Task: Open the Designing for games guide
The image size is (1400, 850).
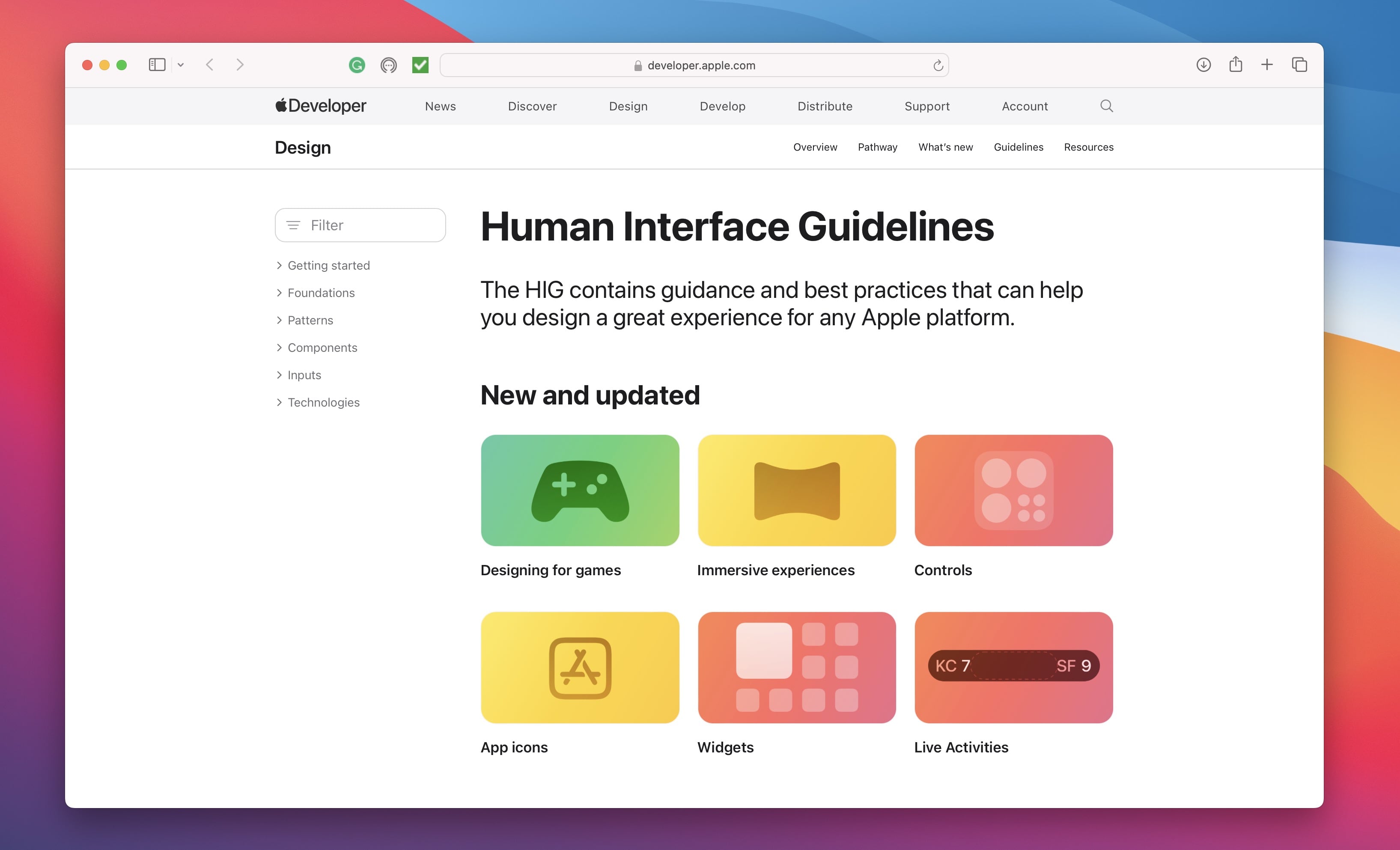Action: tap(579, 490)
